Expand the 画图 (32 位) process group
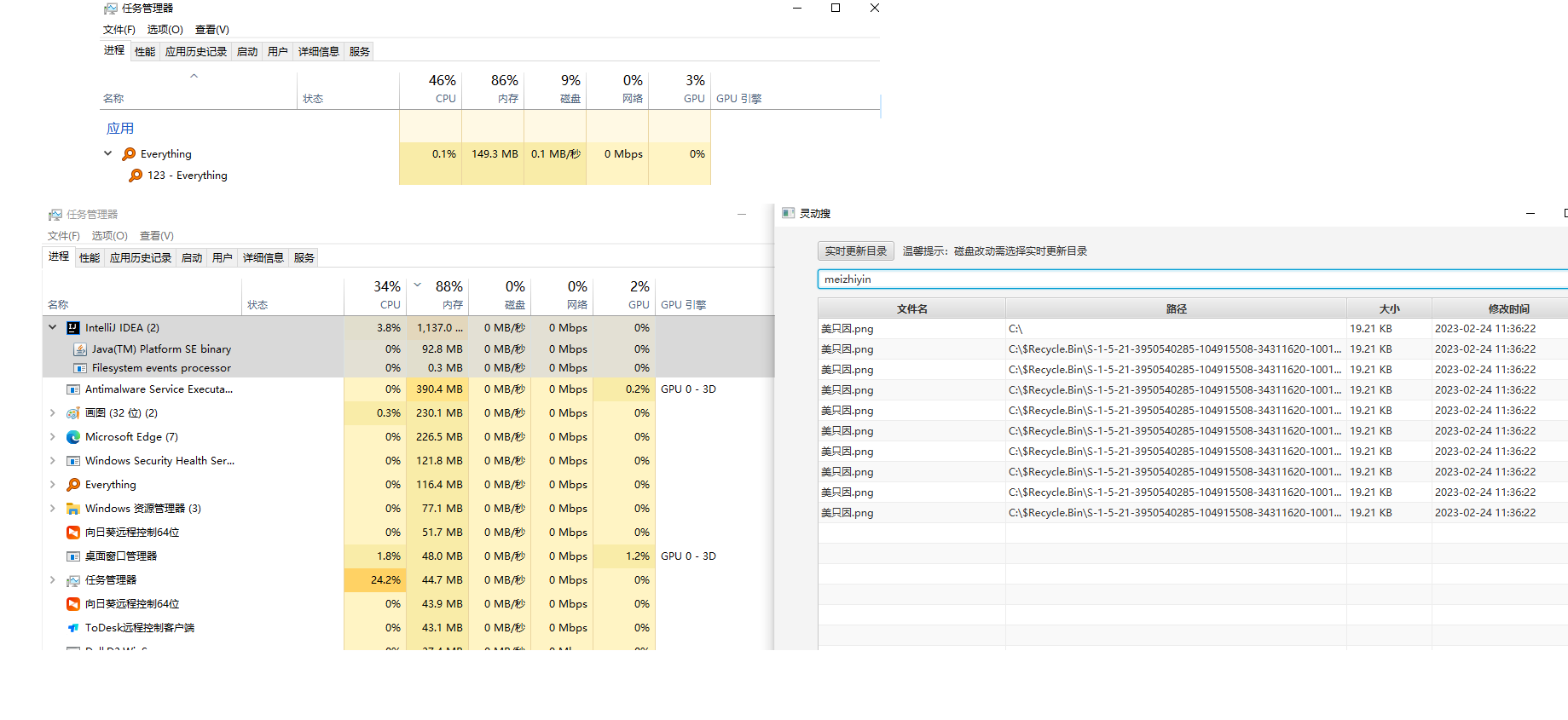 click(52, 413)
